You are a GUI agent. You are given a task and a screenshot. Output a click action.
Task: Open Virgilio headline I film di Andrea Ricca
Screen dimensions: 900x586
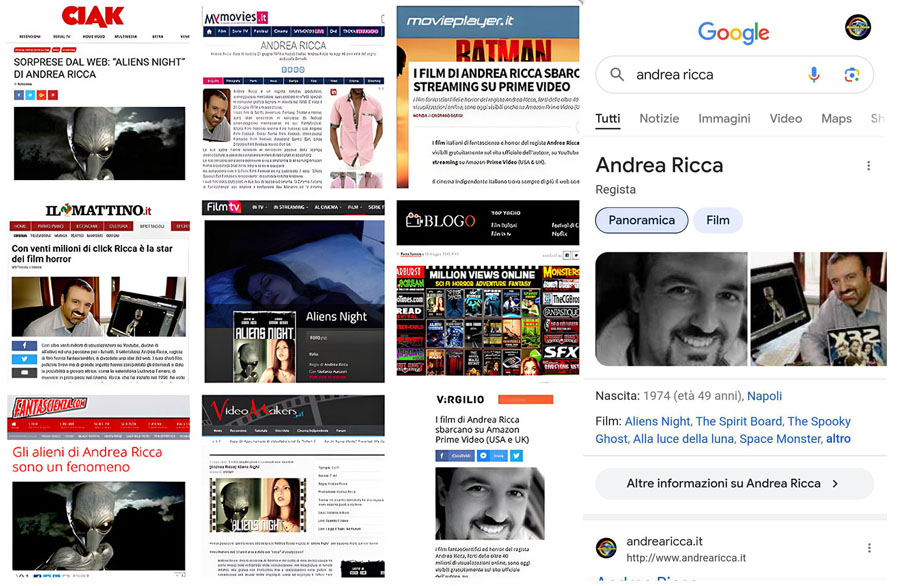click(x=482, y=430)
